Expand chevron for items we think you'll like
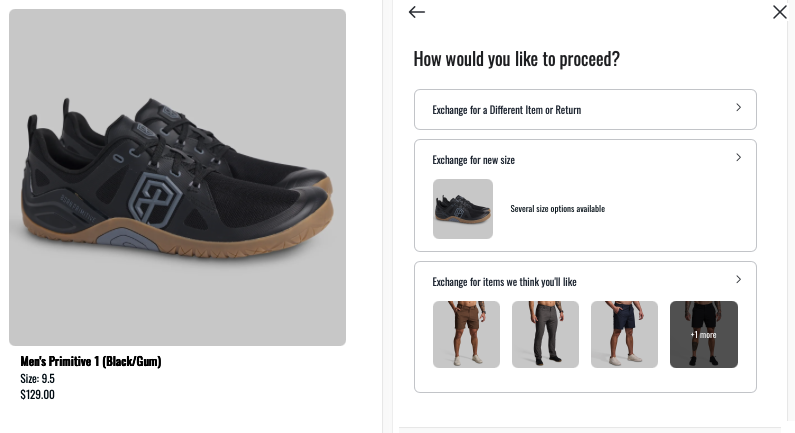The image size is (795, 433). tap(738, 279)
